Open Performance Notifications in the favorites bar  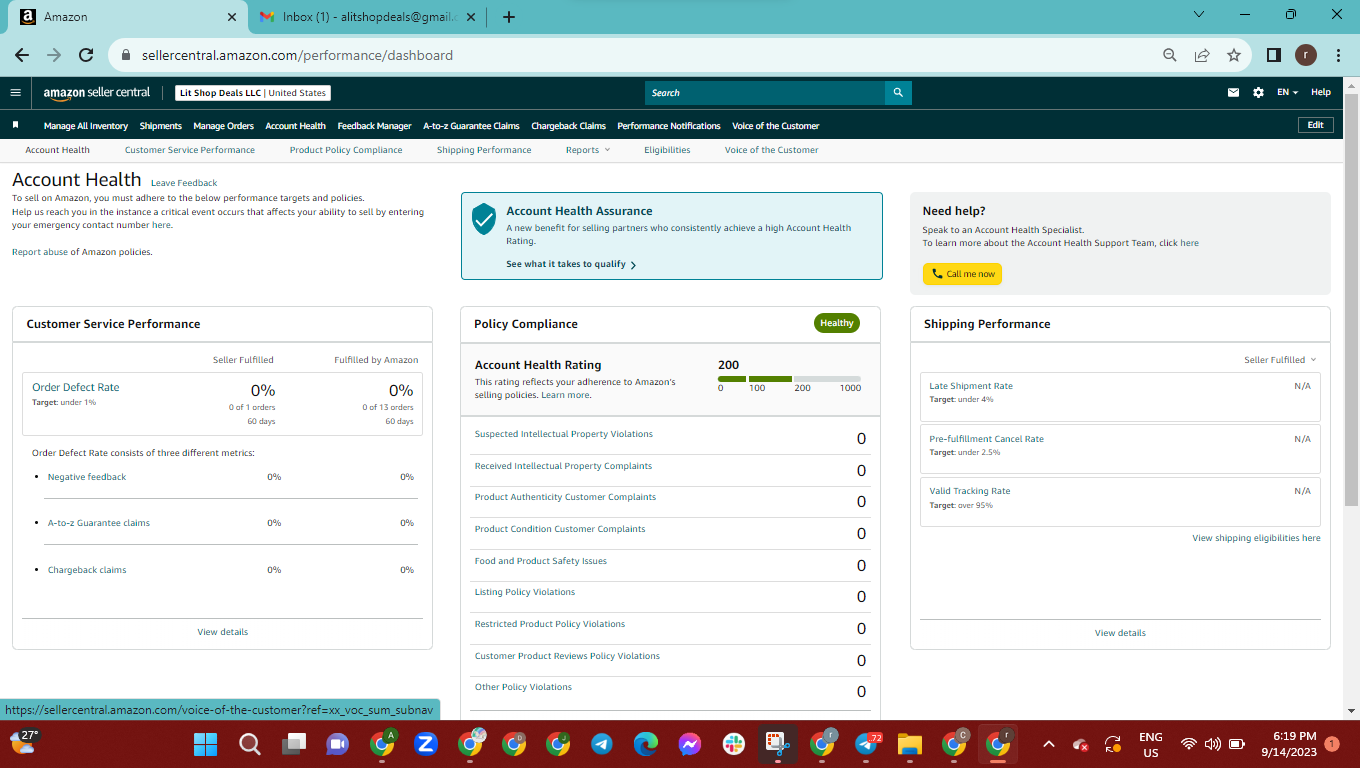pos(669,126)
